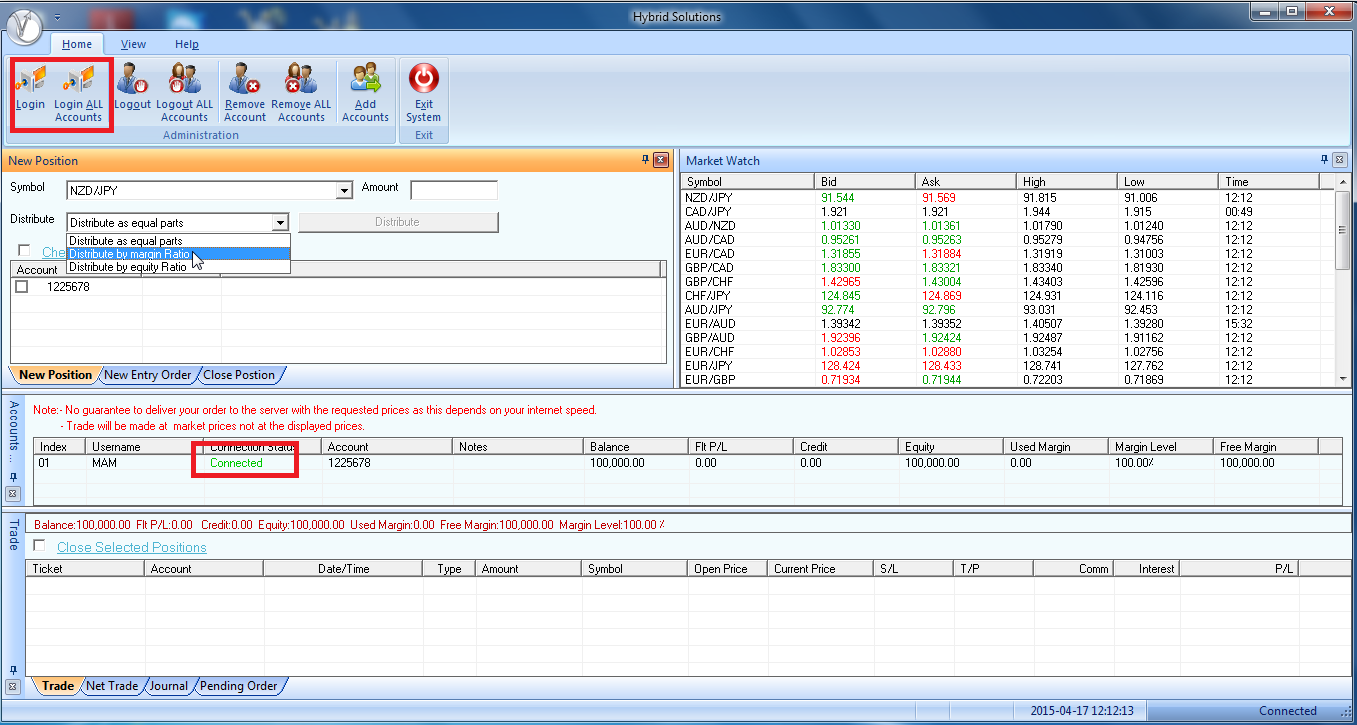The width and height of the screenshot is (1357, 725).
Task: Close the Trade side panel
Action: tap(13, 687)
